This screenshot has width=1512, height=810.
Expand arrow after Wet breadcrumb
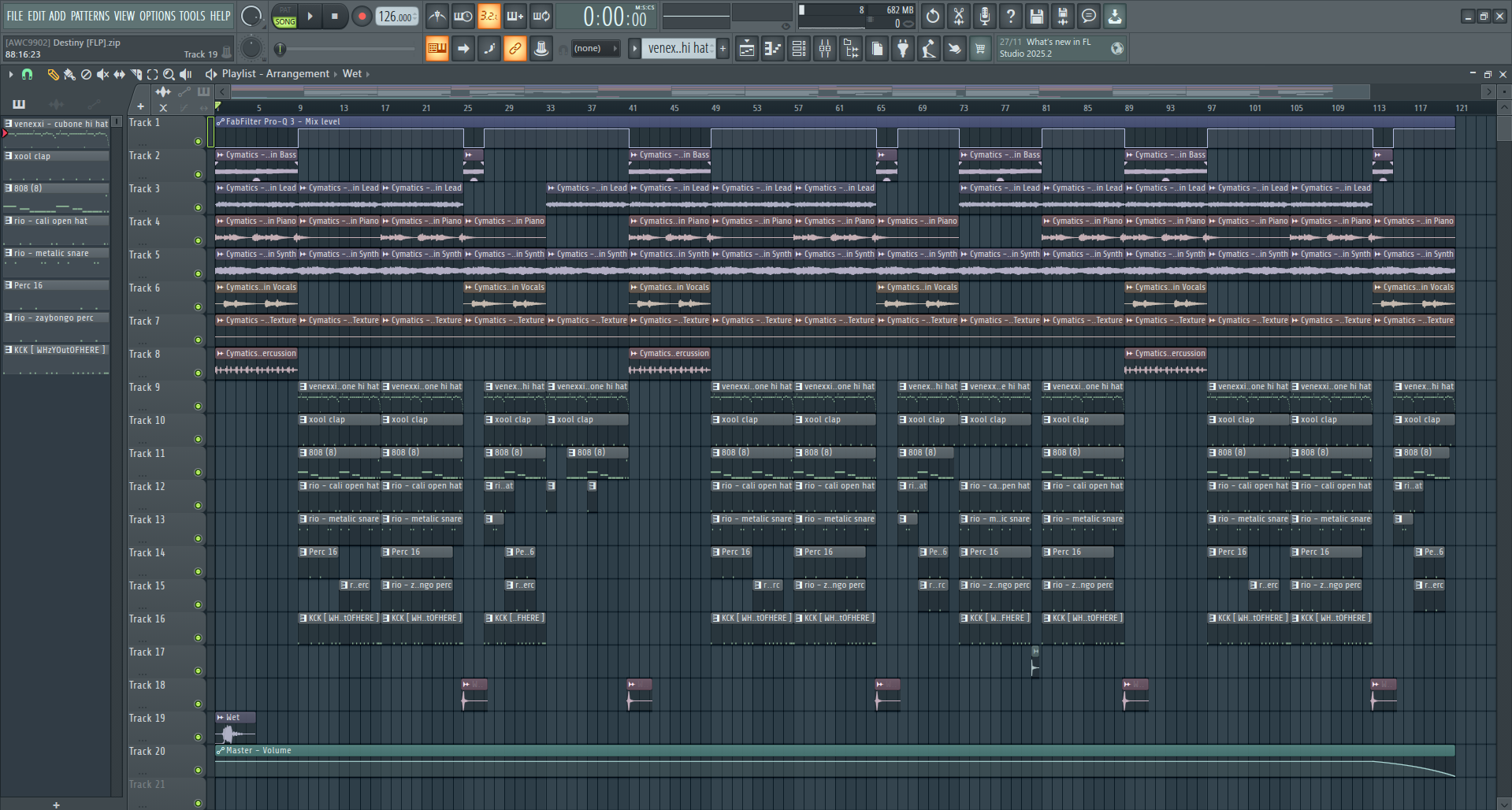click(x=368, y=74)
